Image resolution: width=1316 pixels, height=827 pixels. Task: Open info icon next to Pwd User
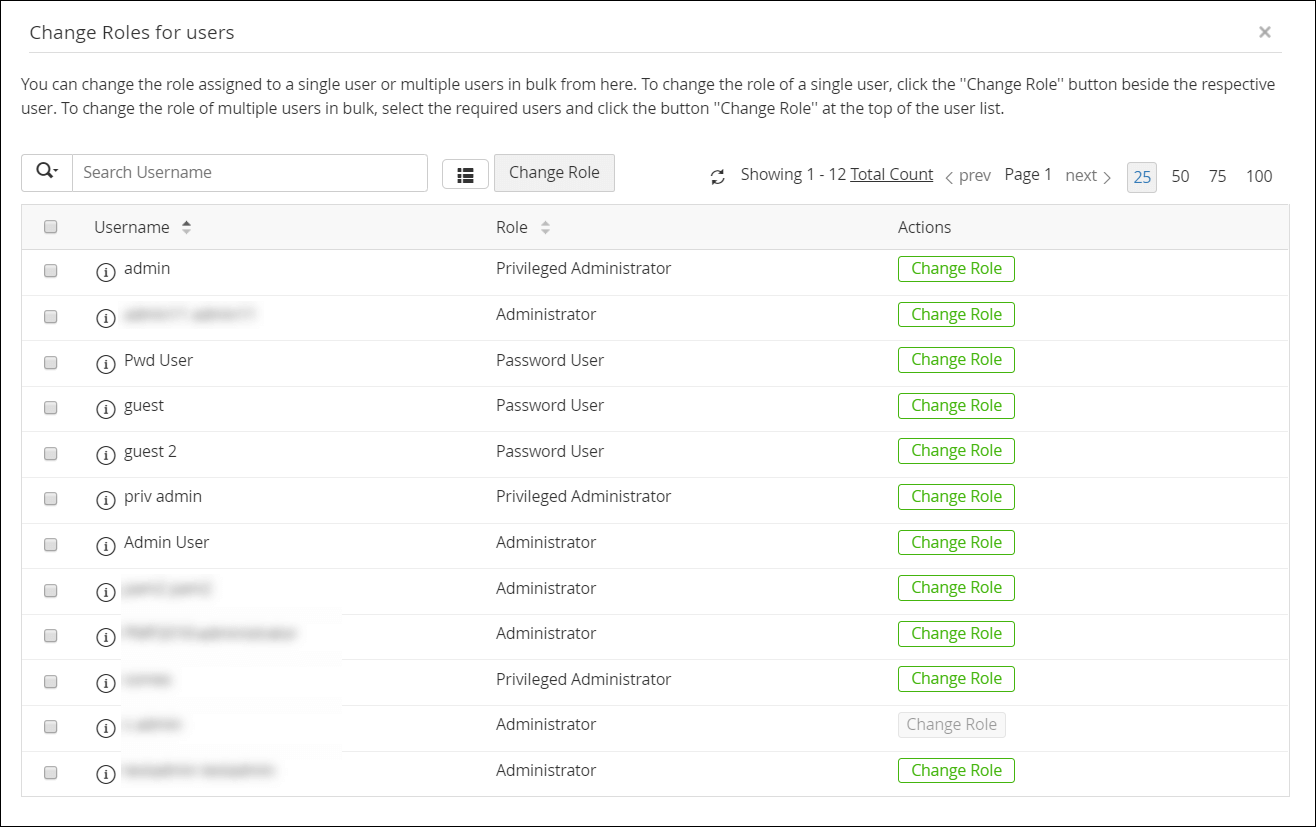click(x=105, y=363)
